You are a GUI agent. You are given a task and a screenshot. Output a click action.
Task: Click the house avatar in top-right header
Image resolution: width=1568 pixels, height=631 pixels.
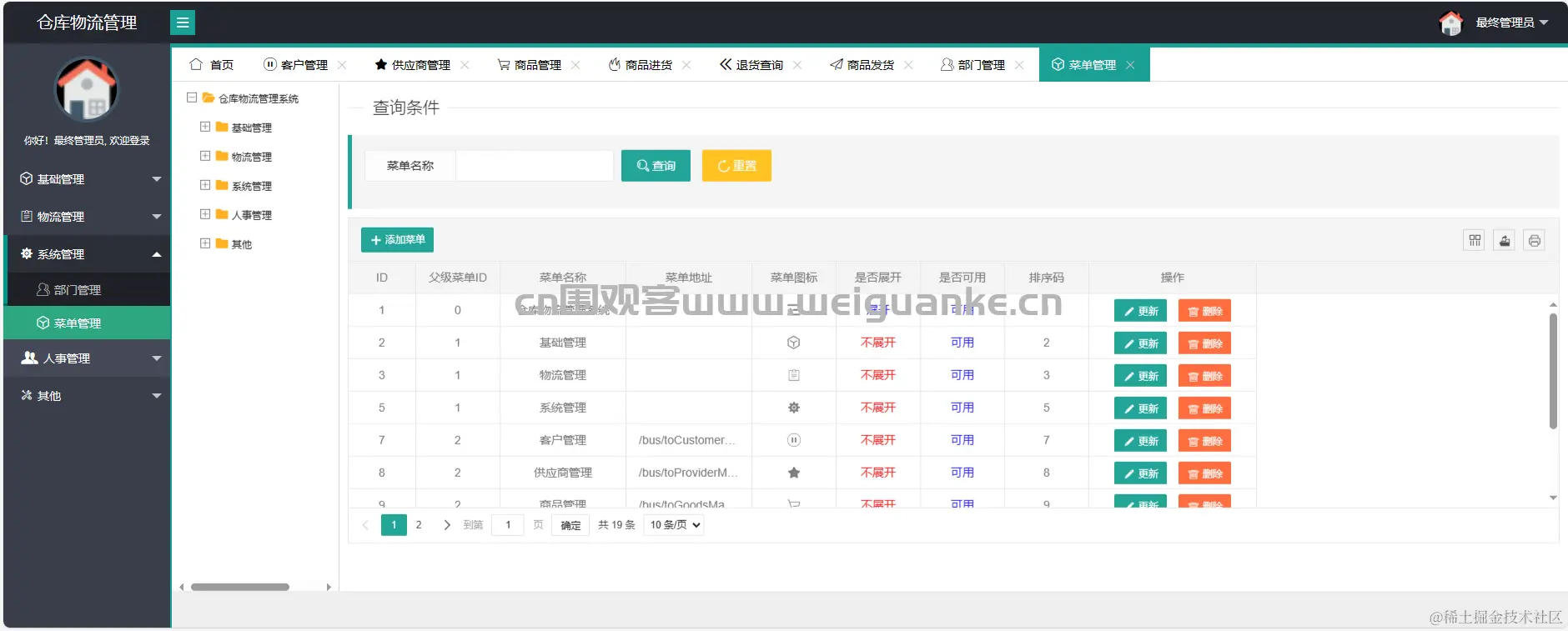(1451, 23)
